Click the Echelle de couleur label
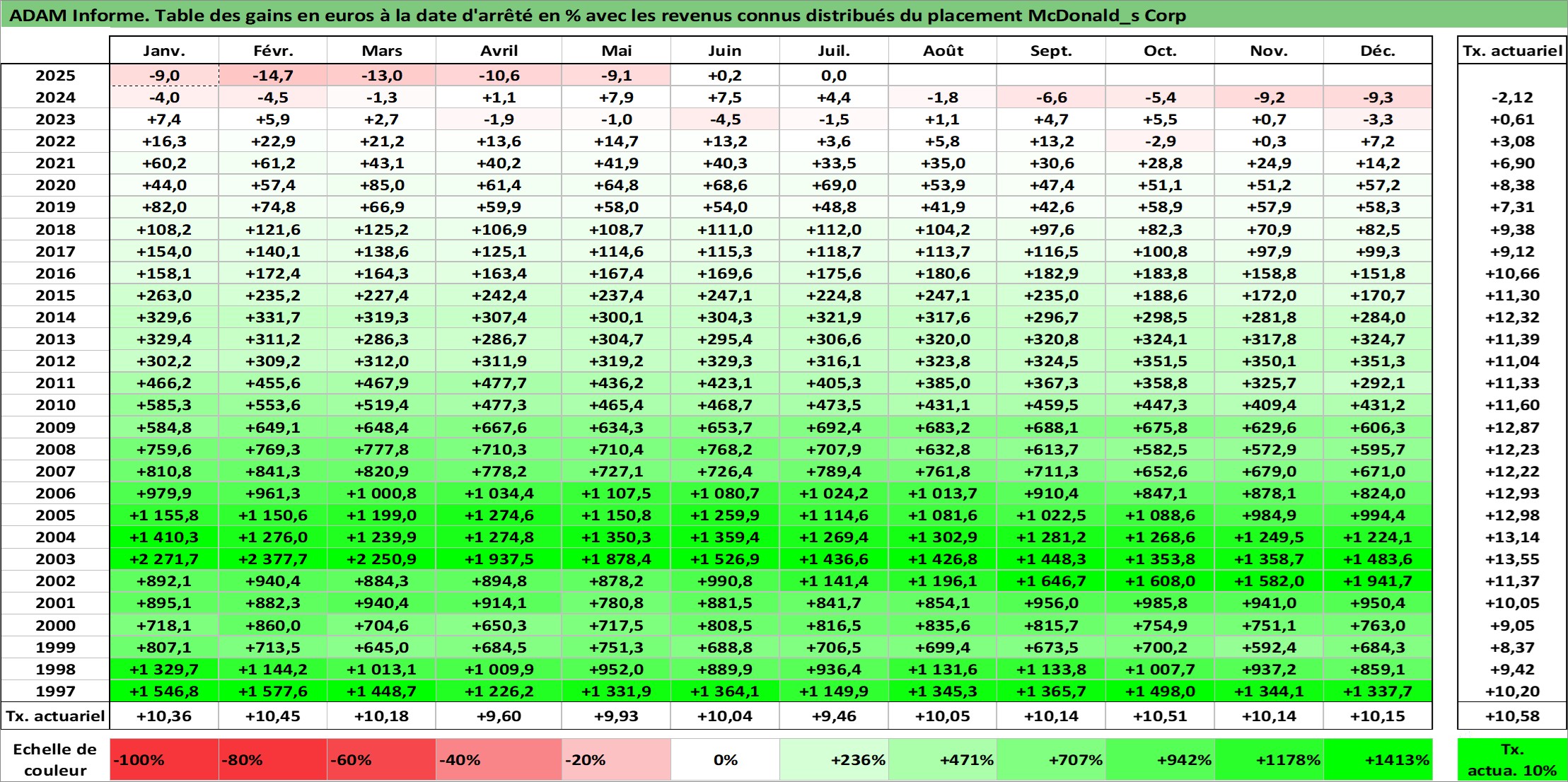1568x782 pixels. [55, 760]
